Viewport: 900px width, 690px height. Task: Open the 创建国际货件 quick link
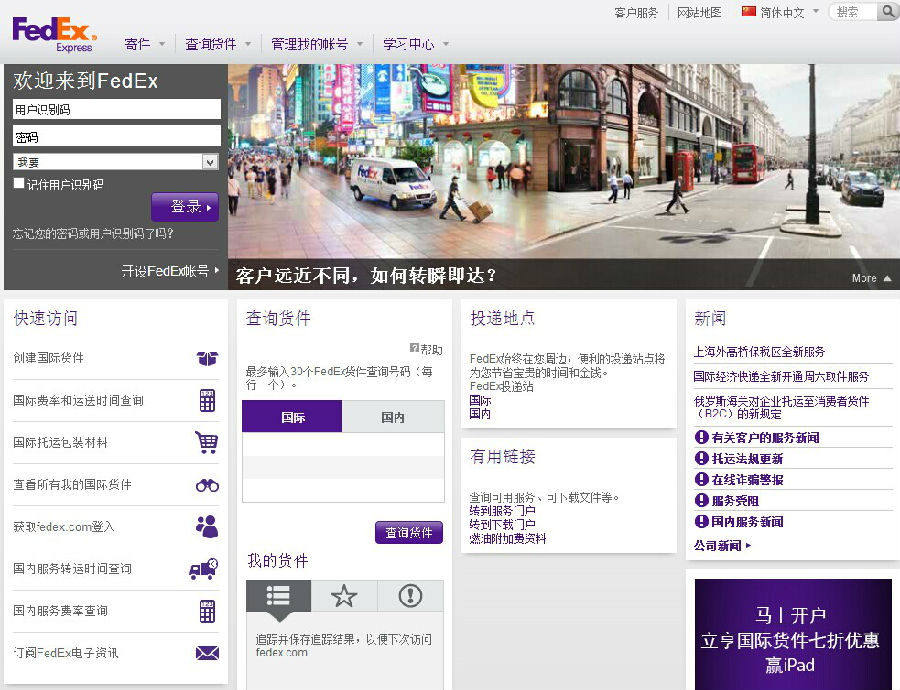click(x=49, y=358)
